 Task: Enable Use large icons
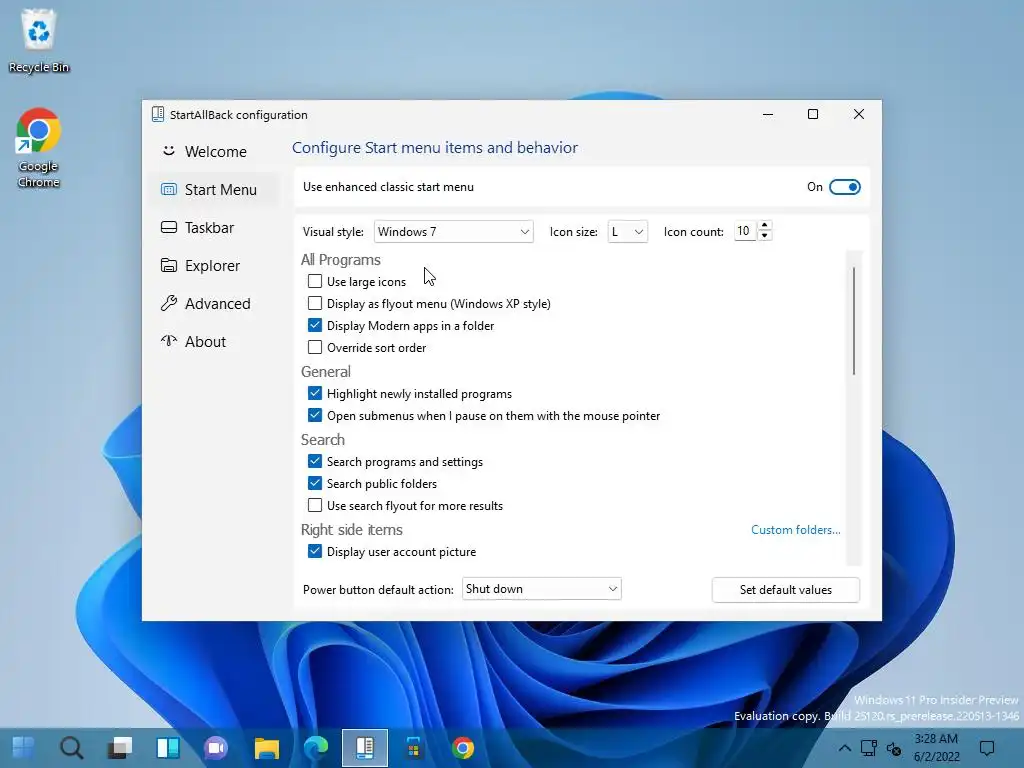point(315,281)
